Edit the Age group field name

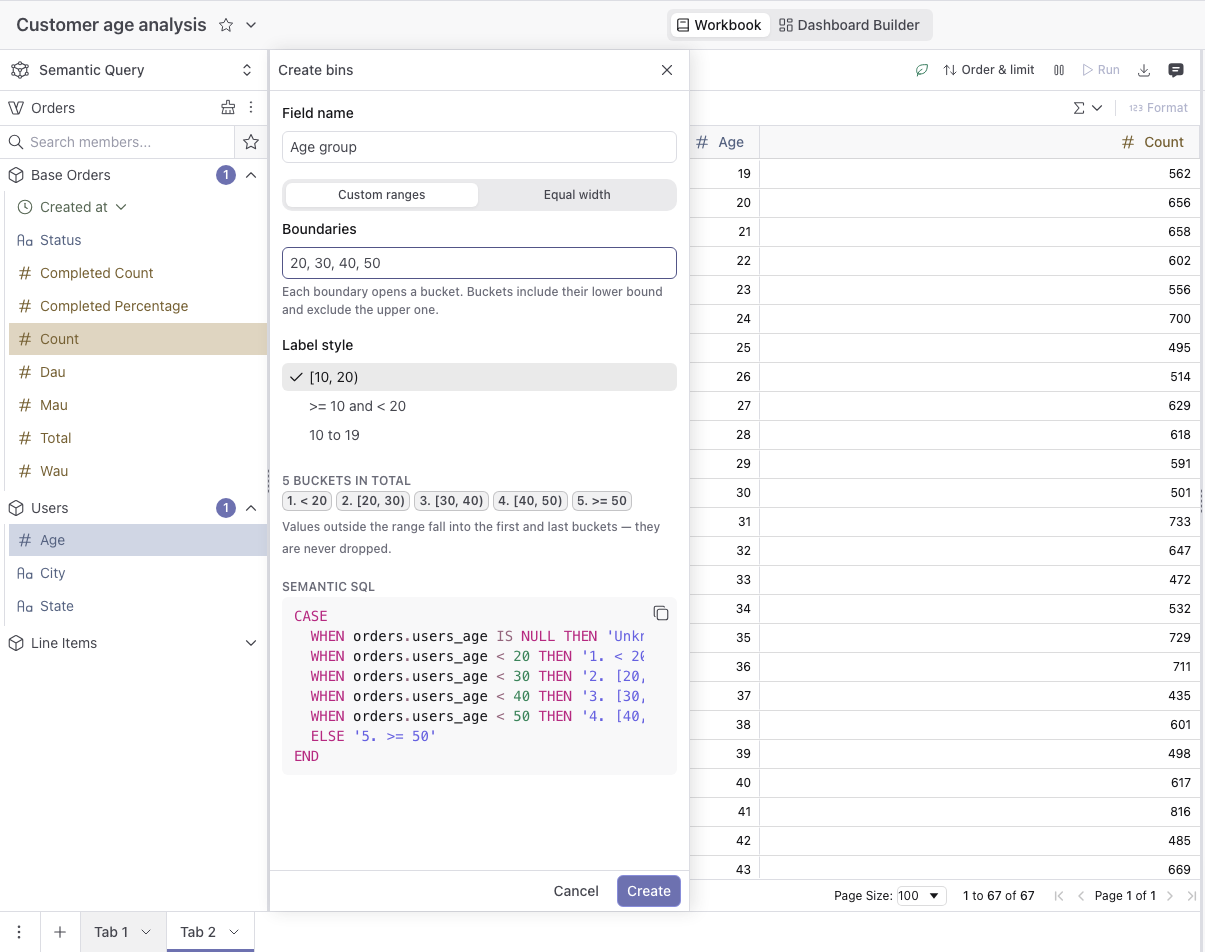[479, 147]
